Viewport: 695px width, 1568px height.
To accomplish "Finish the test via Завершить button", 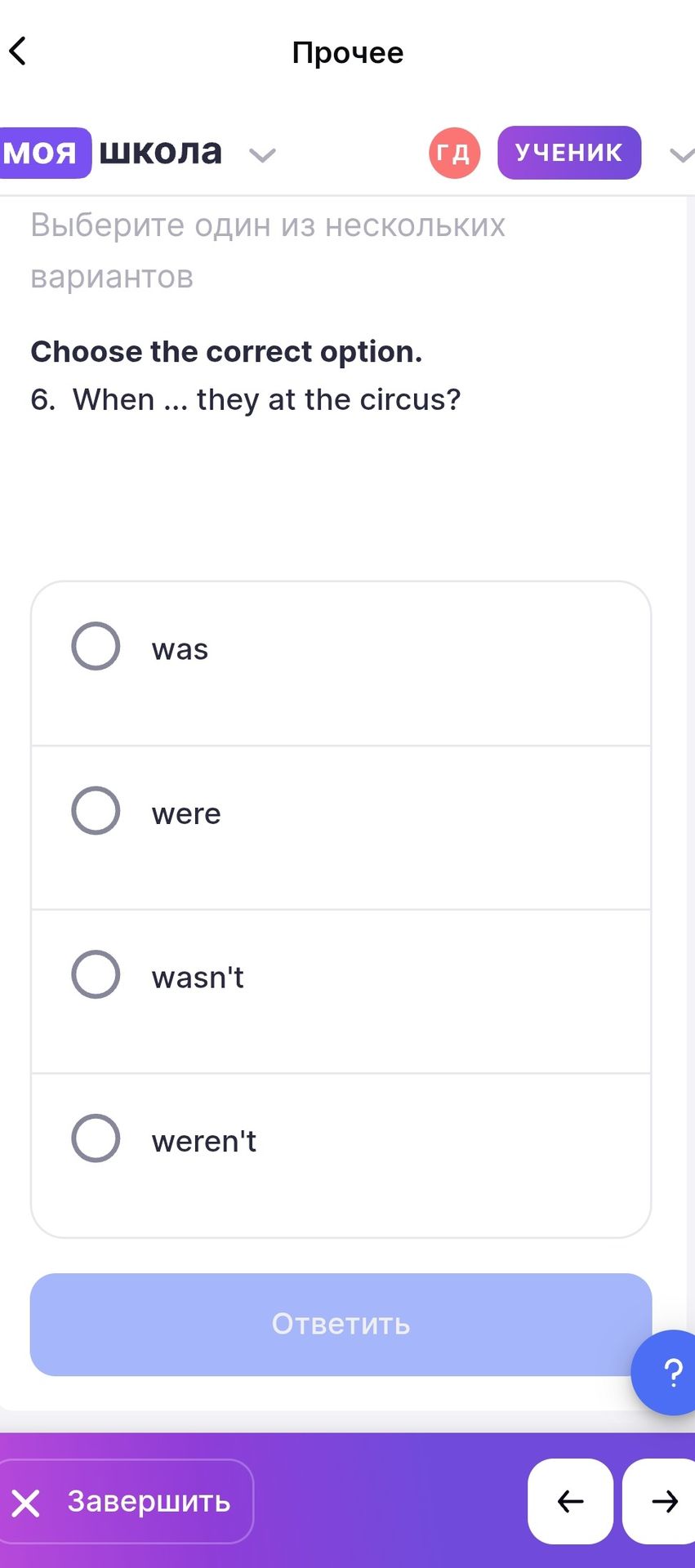I will click(x=125, y=1501).
